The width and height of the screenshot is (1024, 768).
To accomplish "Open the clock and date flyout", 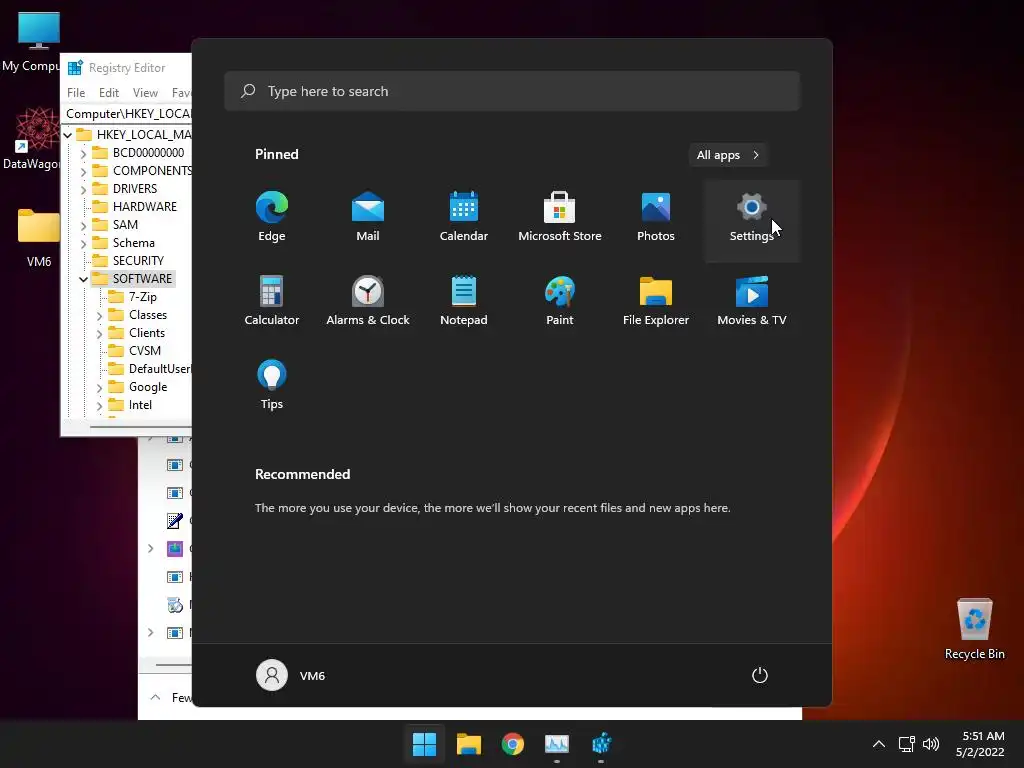I will tap(980, 744).
